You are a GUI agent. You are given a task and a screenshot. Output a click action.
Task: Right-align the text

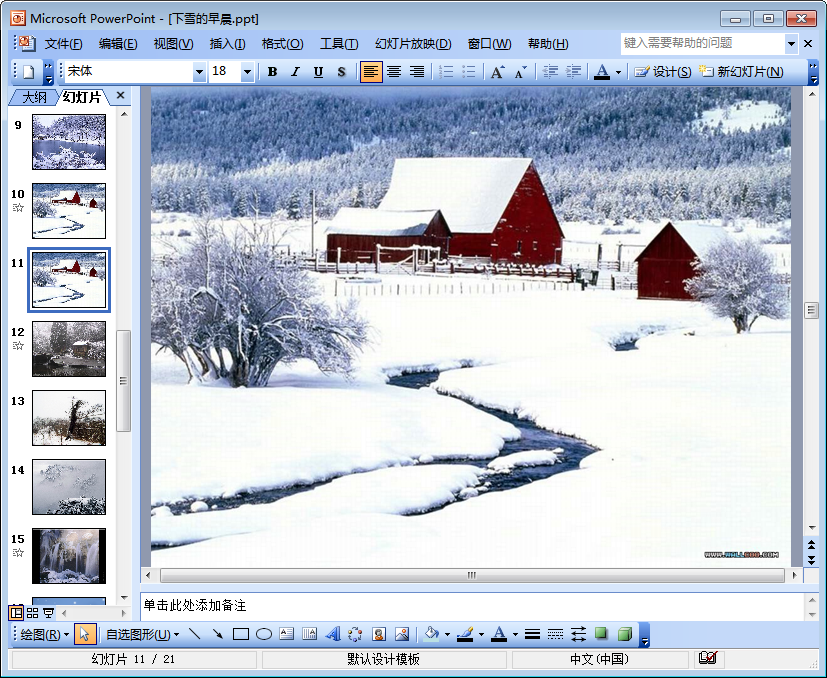coord(417,72)
